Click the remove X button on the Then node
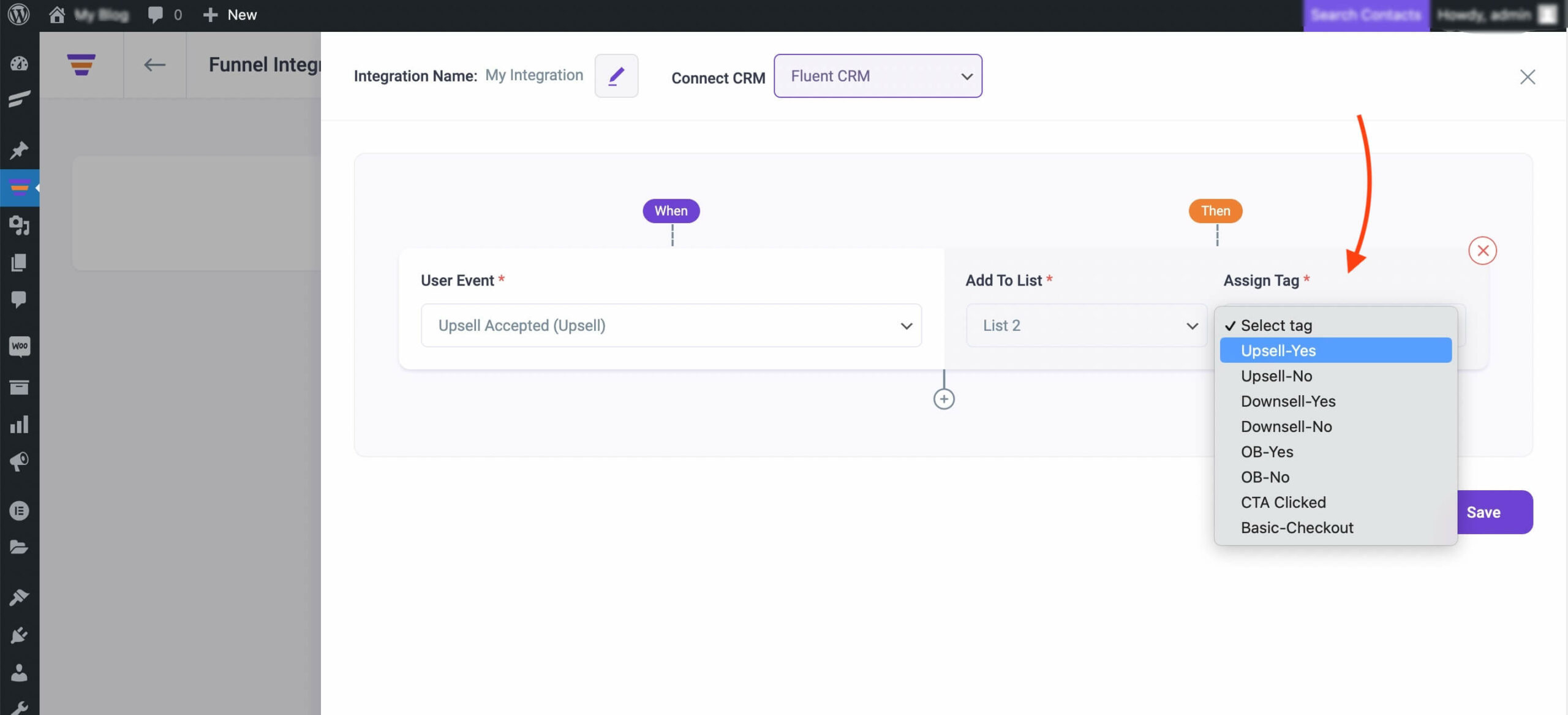Screen dimensions: 1568x715 [x=1483, y=251]
